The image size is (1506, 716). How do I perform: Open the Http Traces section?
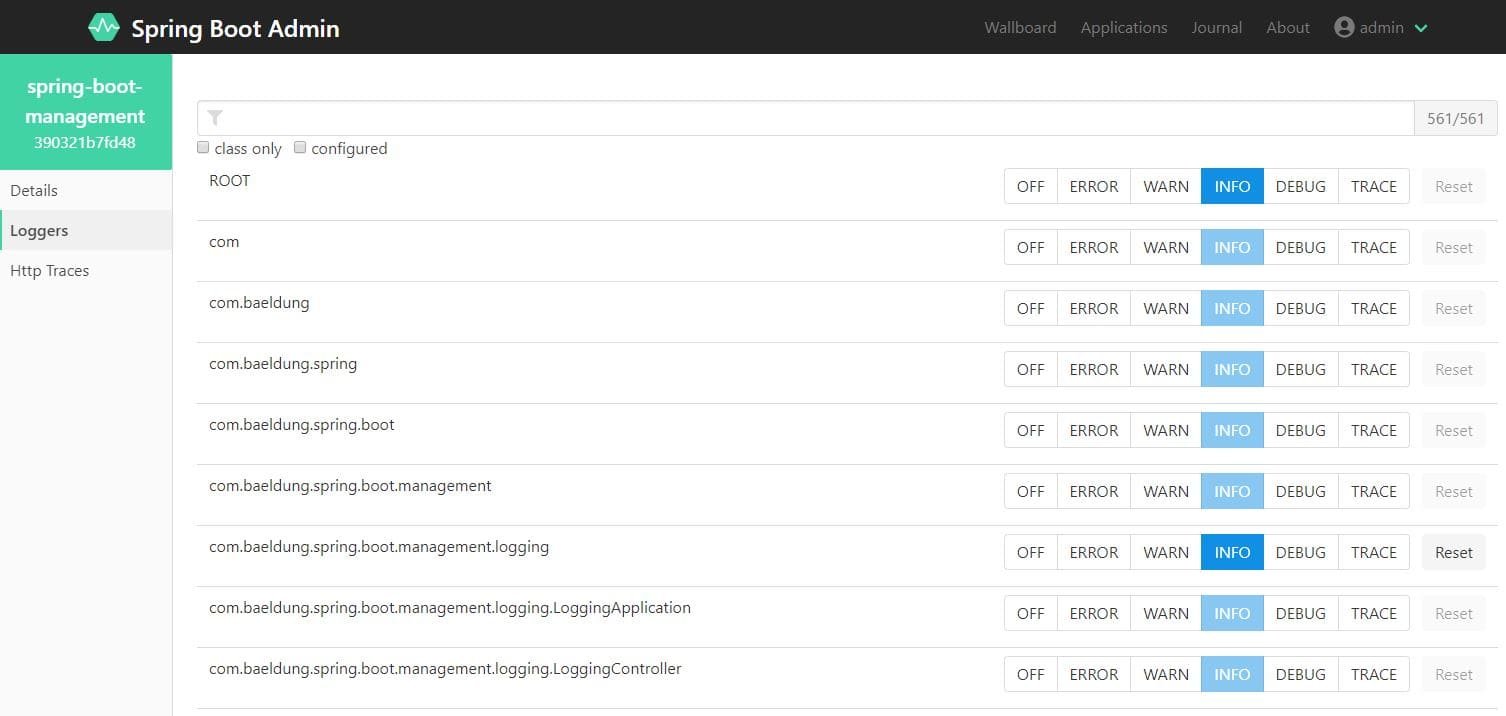[49, 270]
